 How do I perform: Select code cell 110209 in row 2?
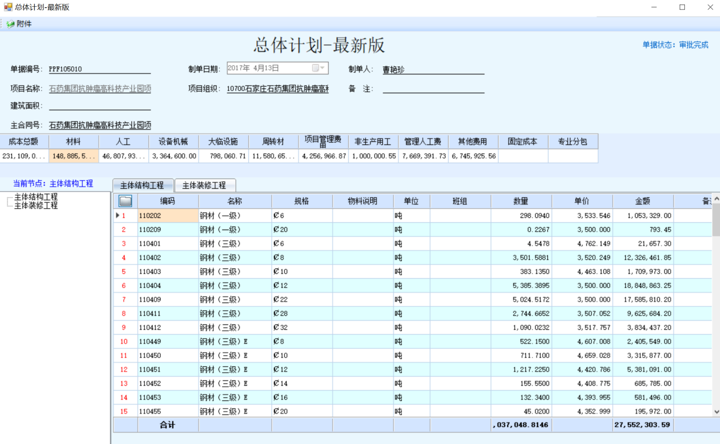coord(168,230)
